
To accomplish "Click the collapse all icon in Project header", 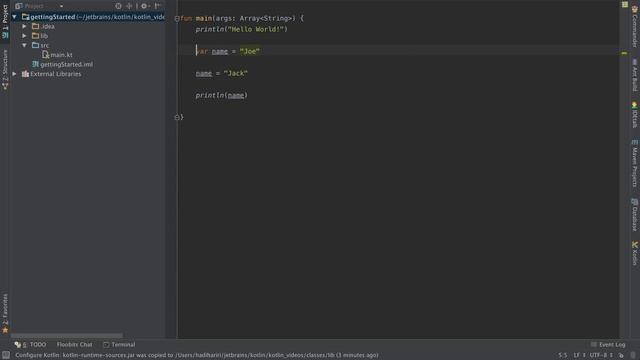I will pos(129,6).
